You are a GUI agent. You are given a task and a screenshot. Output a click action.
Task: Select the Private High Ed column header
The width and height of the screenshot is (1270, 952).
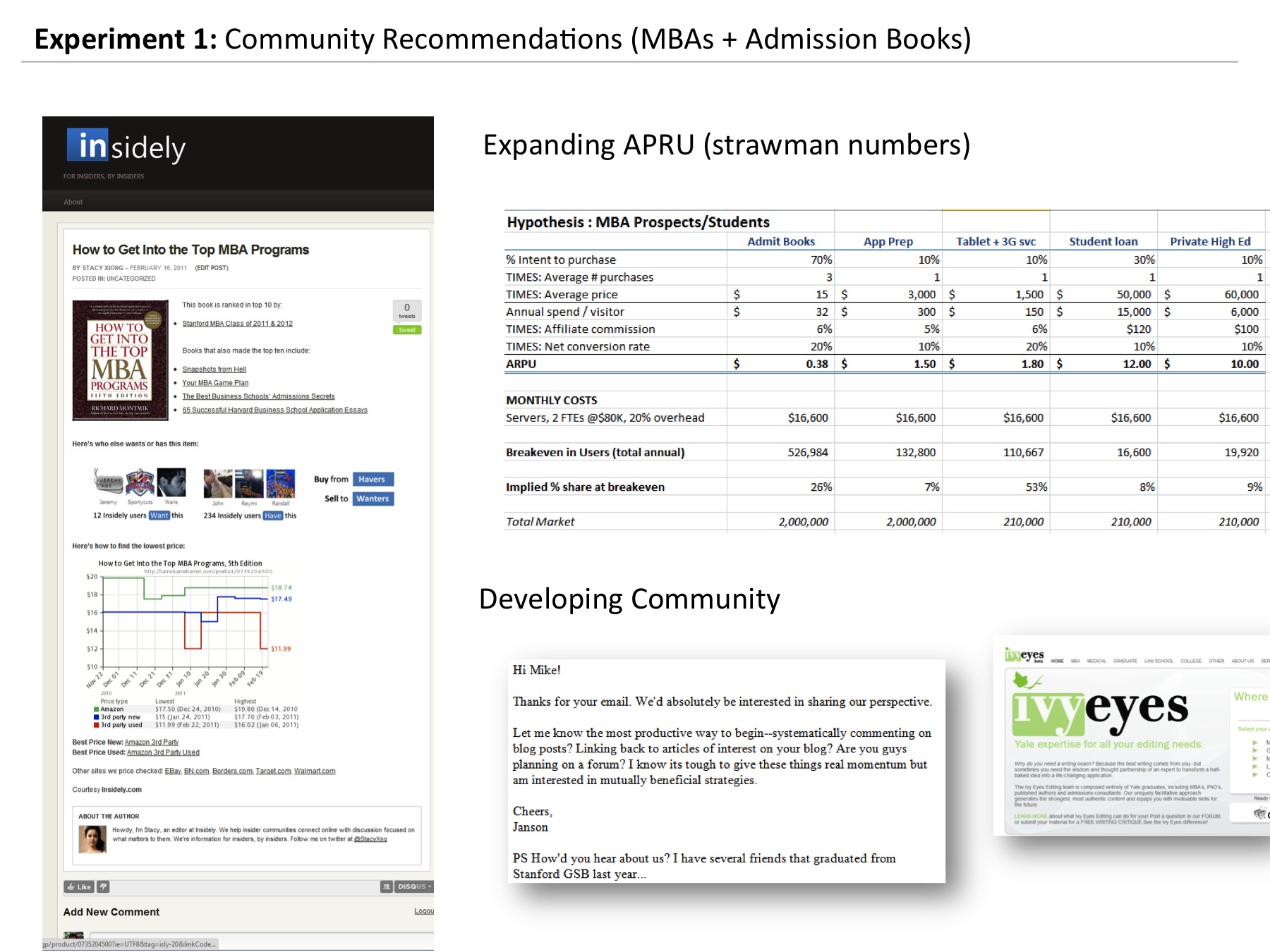(x=1210, y=241)
